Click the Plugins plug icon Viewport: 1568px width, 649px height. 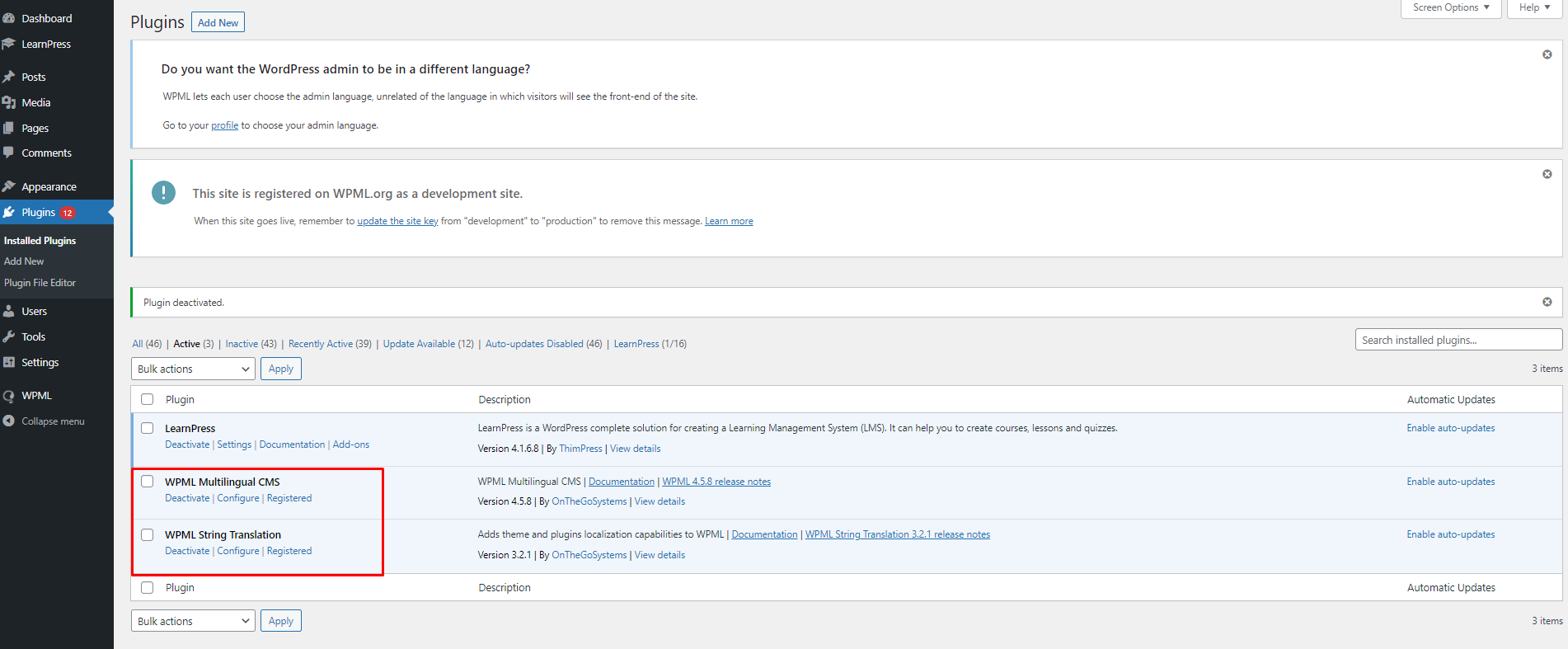click(x=9, y=212)
